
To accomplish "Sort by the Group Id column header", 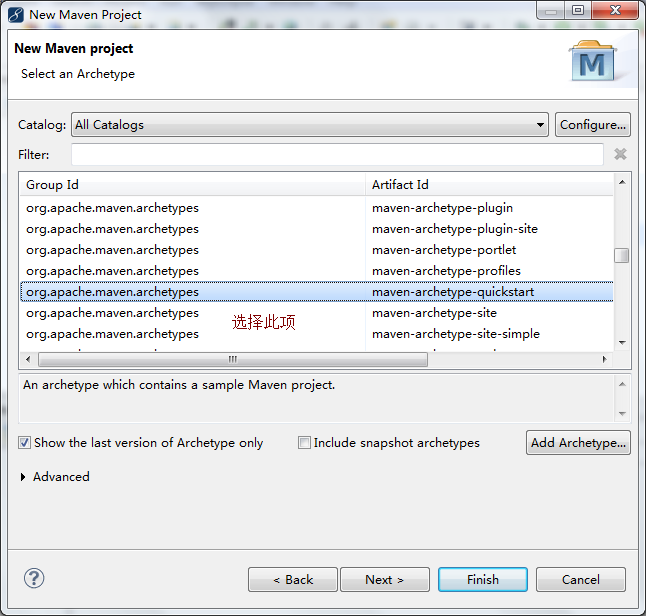I will coord(193,185).
